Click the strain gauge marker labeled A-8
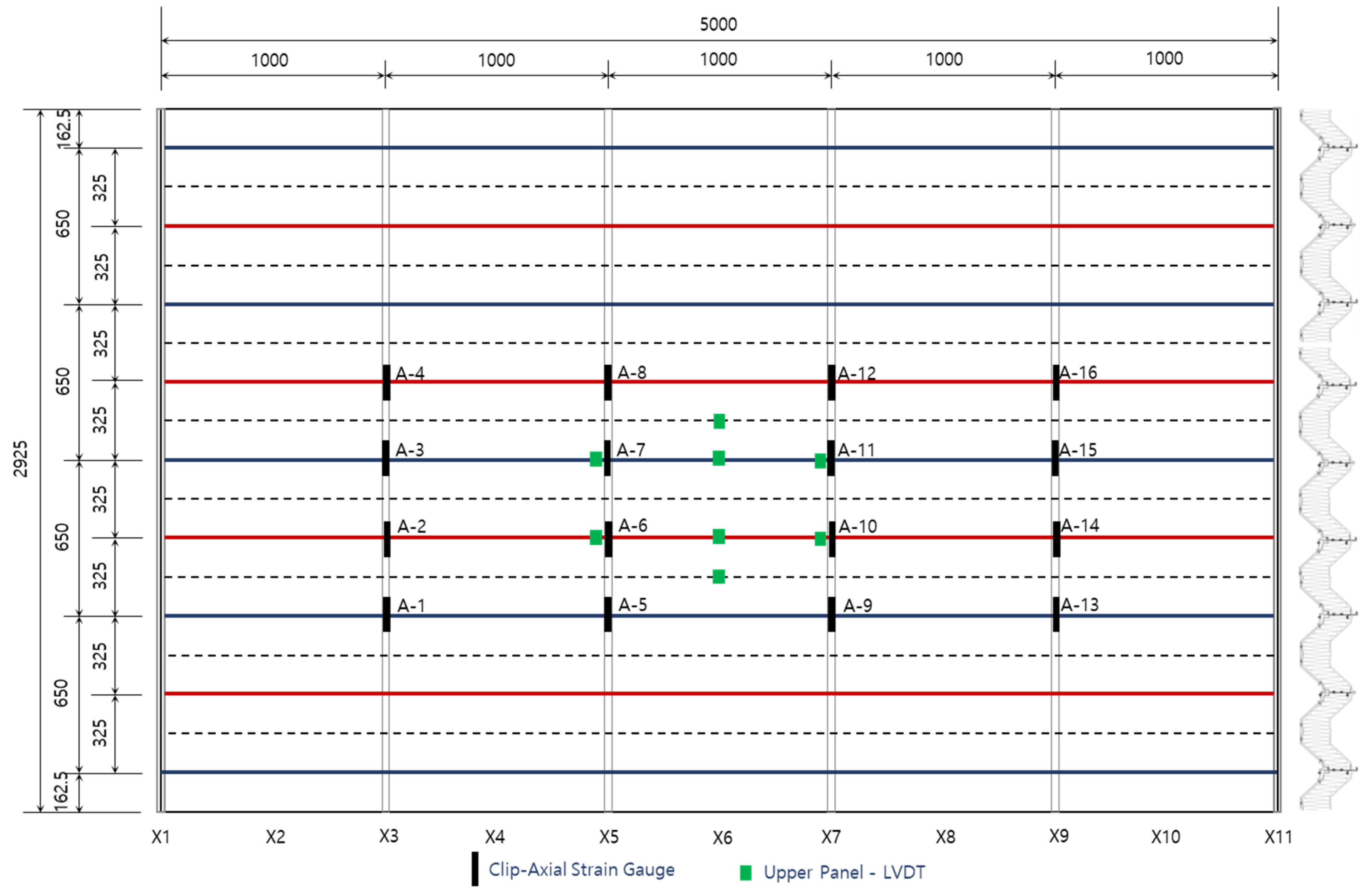This screenshot has width=1372, height=895. [608, 382]
